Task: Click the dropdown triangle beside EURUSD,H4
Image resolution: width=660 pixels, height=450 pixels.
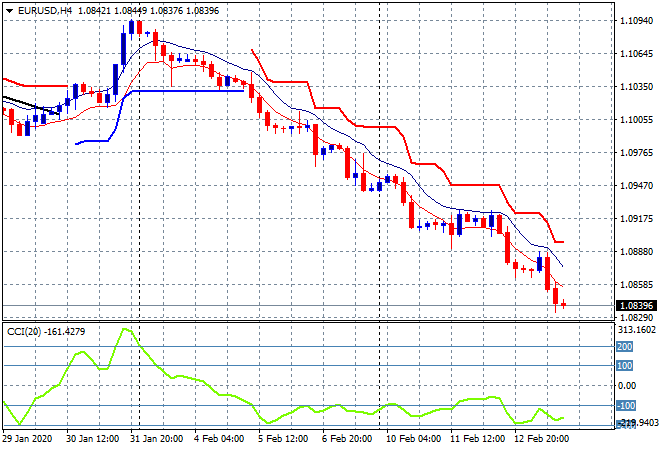Action: click(9, 9)
